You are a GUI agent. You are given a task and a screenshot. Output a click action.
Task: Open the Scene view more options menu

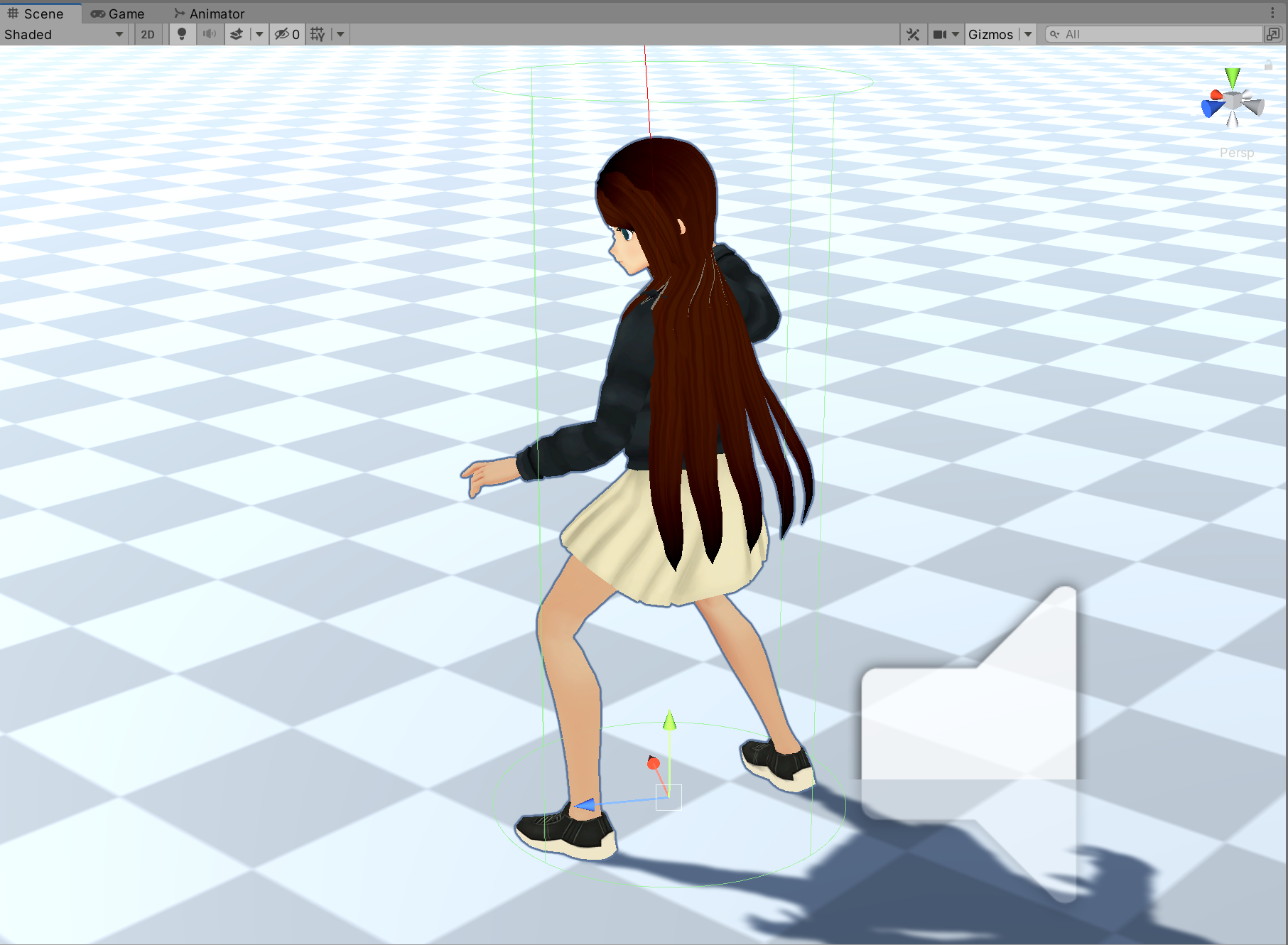[1272, 13]
